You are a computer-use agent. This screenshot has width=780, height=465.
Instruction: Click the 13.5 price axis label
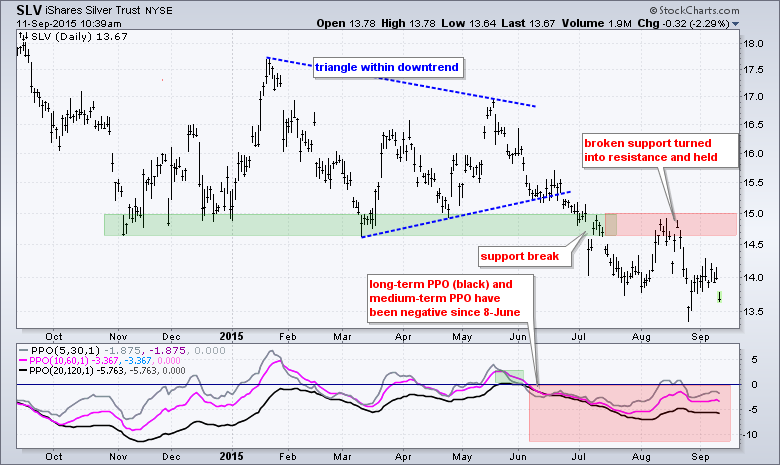coord(753,312)
